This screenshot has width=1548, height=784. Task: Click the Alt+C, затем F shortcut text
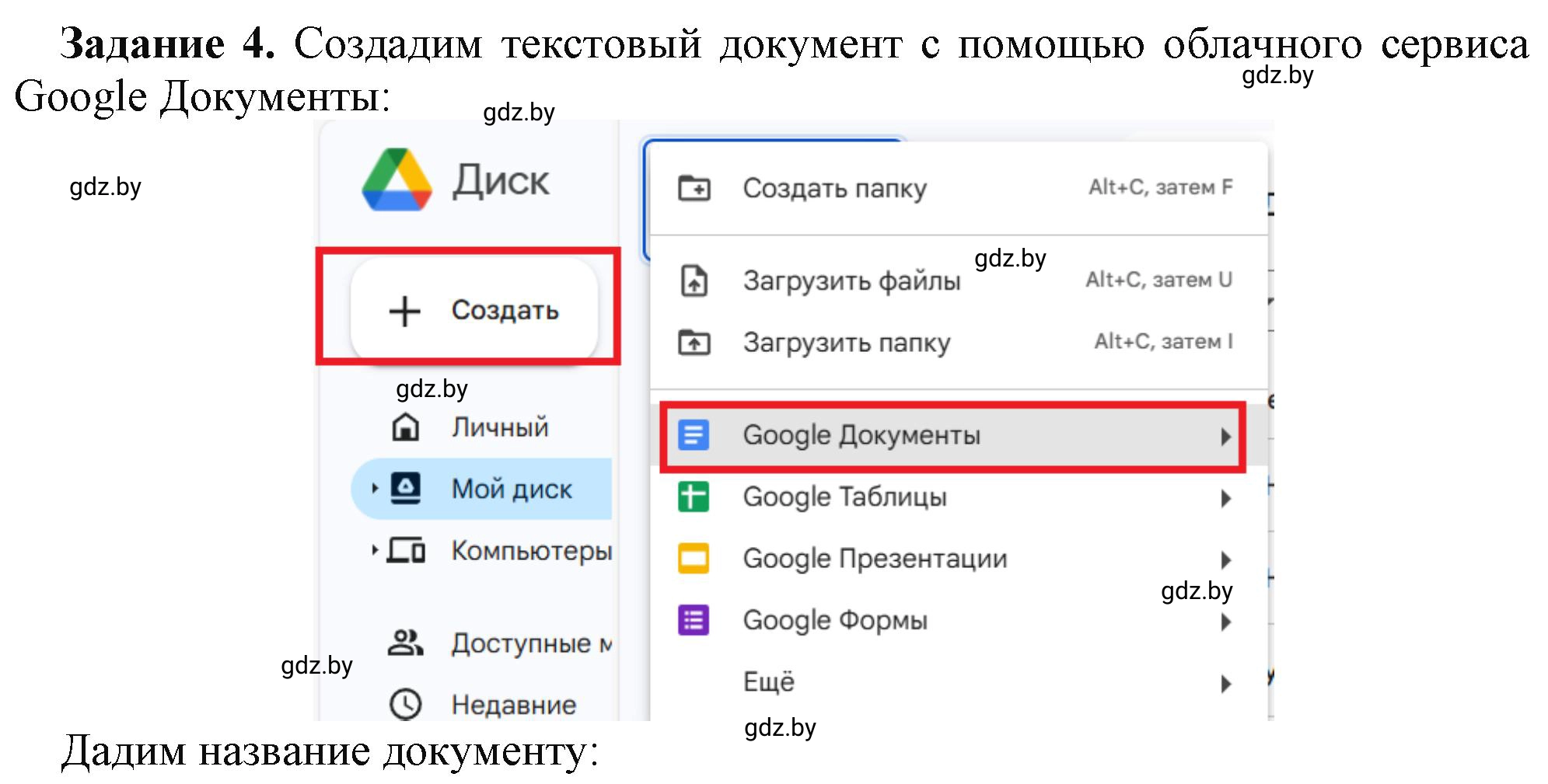coord(1160,187)
